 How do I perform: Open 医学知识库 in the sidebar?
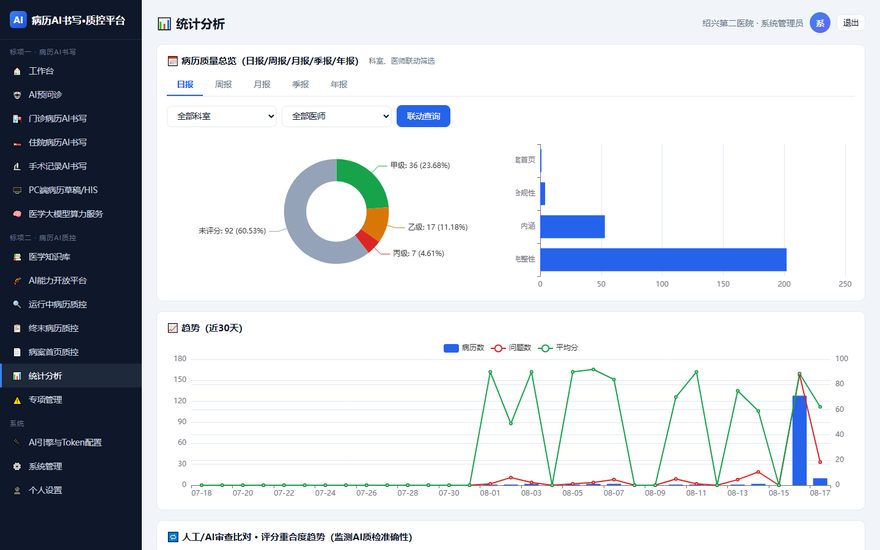click(x=71, y=257)
